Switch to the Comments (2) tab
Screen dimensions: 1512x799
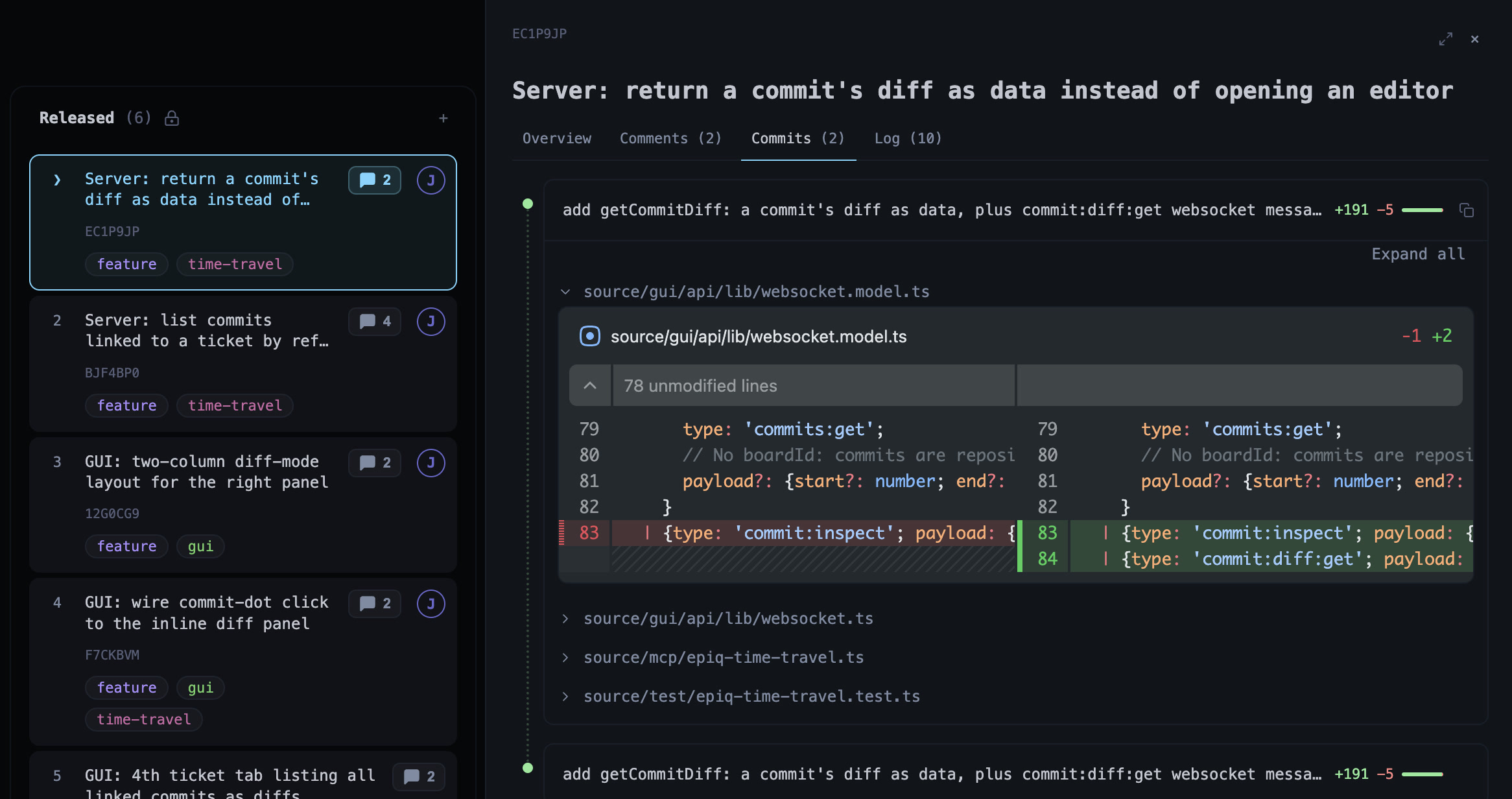coord(670,138)
